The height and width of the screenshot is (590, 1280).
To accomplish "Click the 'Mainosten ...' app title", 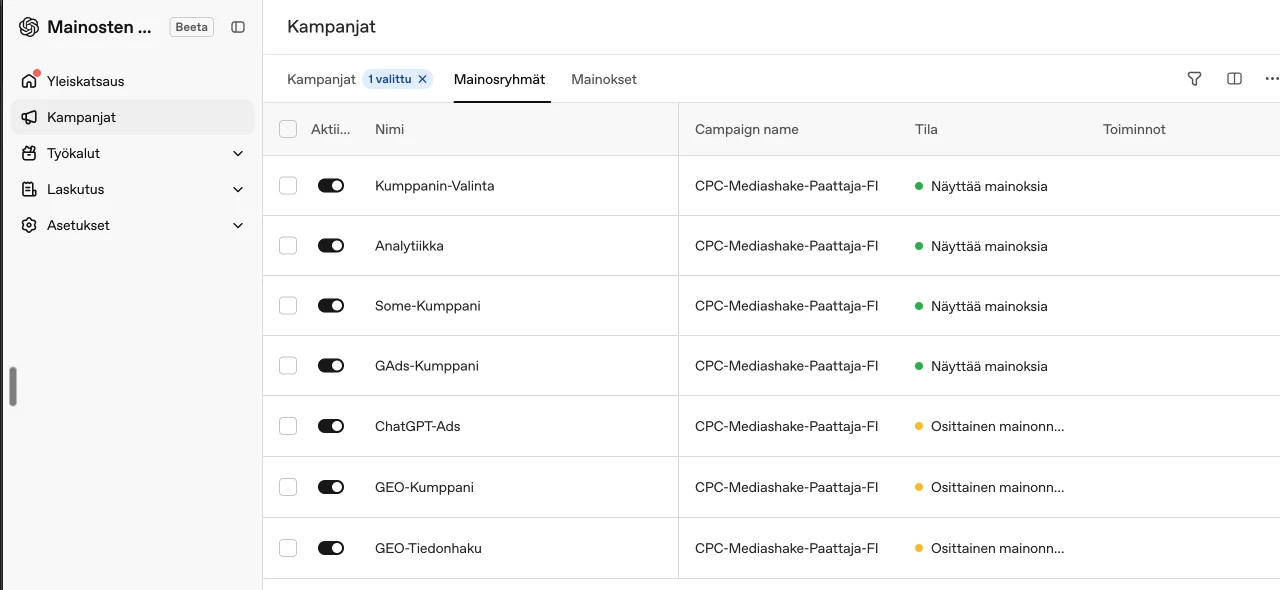I will (x=99, y=27).
